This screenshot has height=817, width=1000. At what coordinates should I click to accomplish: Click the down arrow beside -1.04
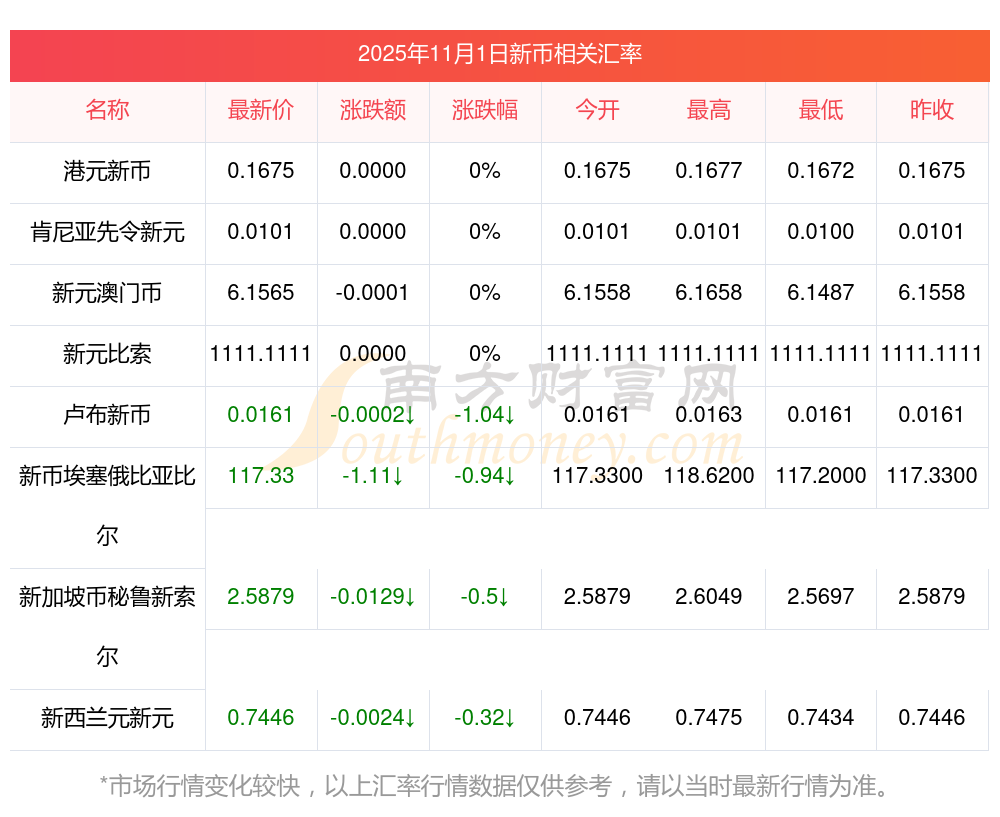click(x=510, y=415)
